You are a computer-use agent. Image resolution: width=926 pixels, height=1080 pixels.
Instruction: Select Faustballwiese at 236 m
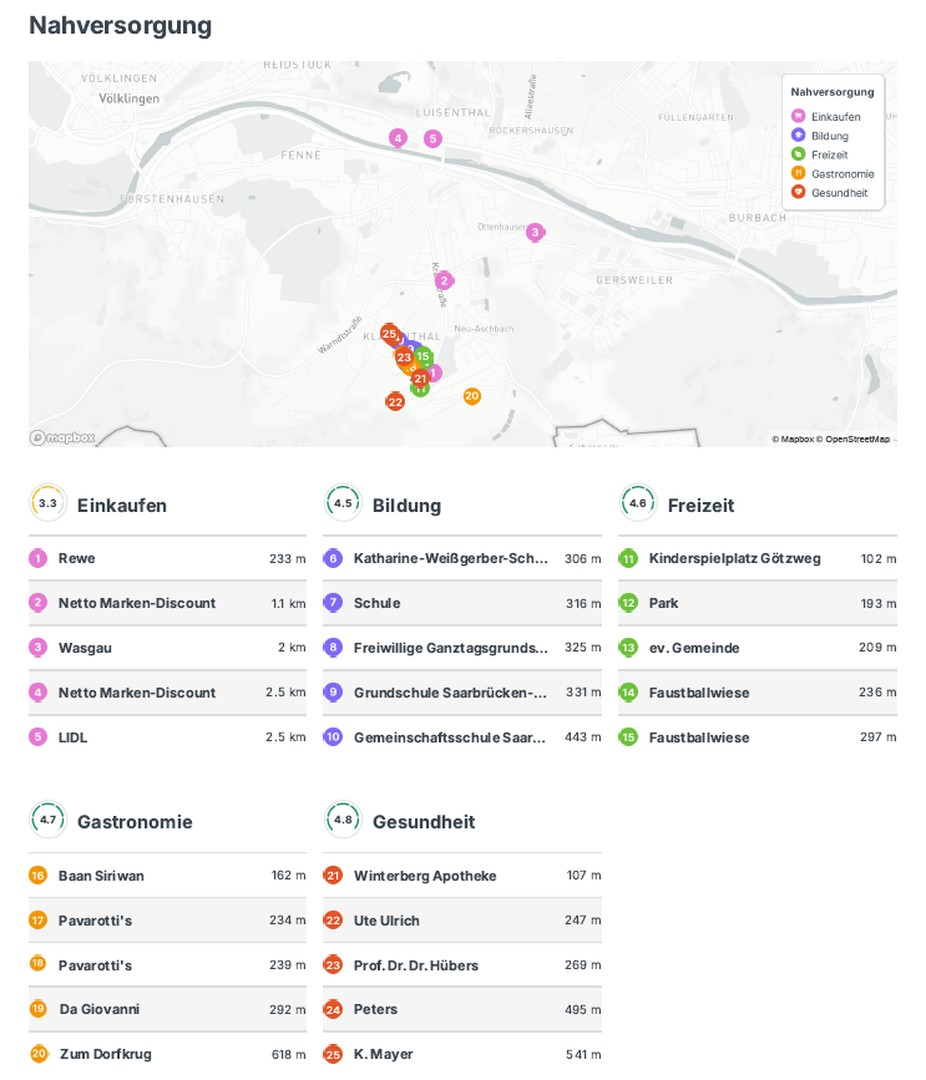pos(758,692)
